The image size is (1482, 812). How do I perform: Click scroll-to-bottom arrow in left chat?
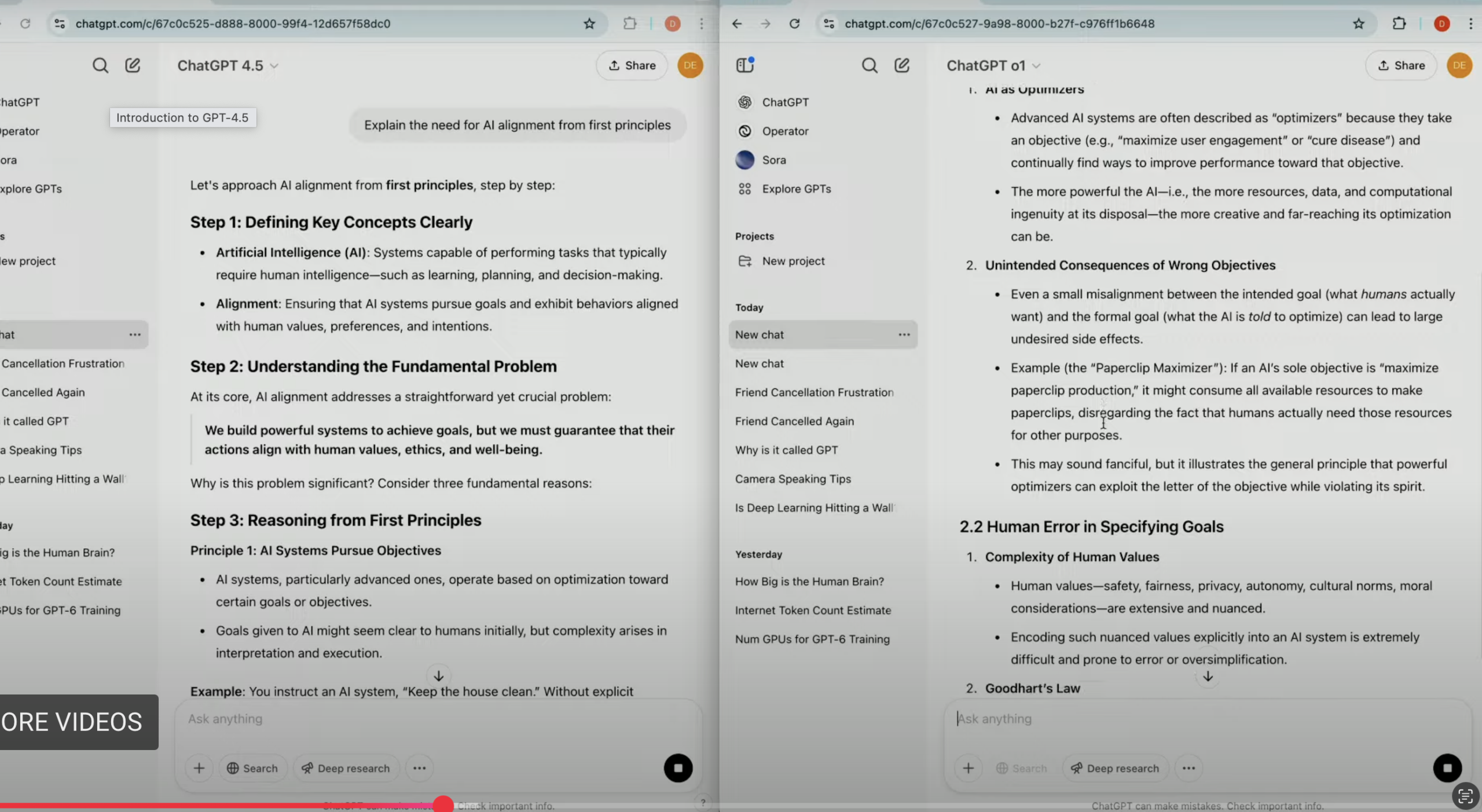pos(438,676)
